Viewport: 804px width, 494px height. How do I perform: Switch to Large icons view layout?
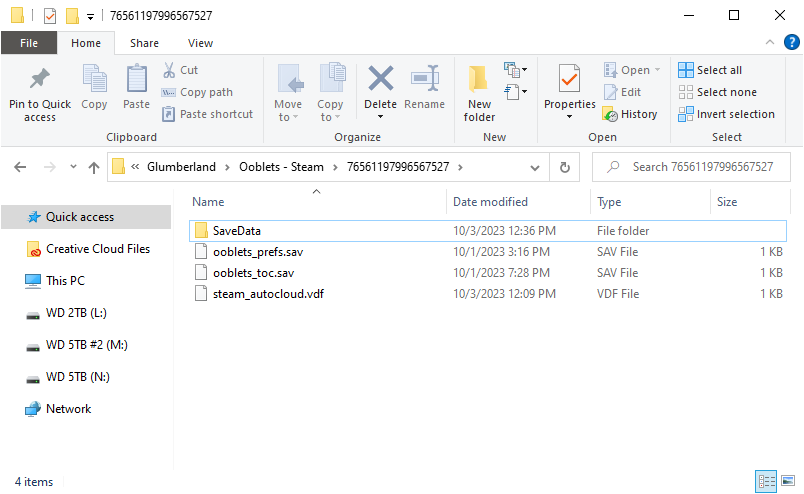point(788,481)
